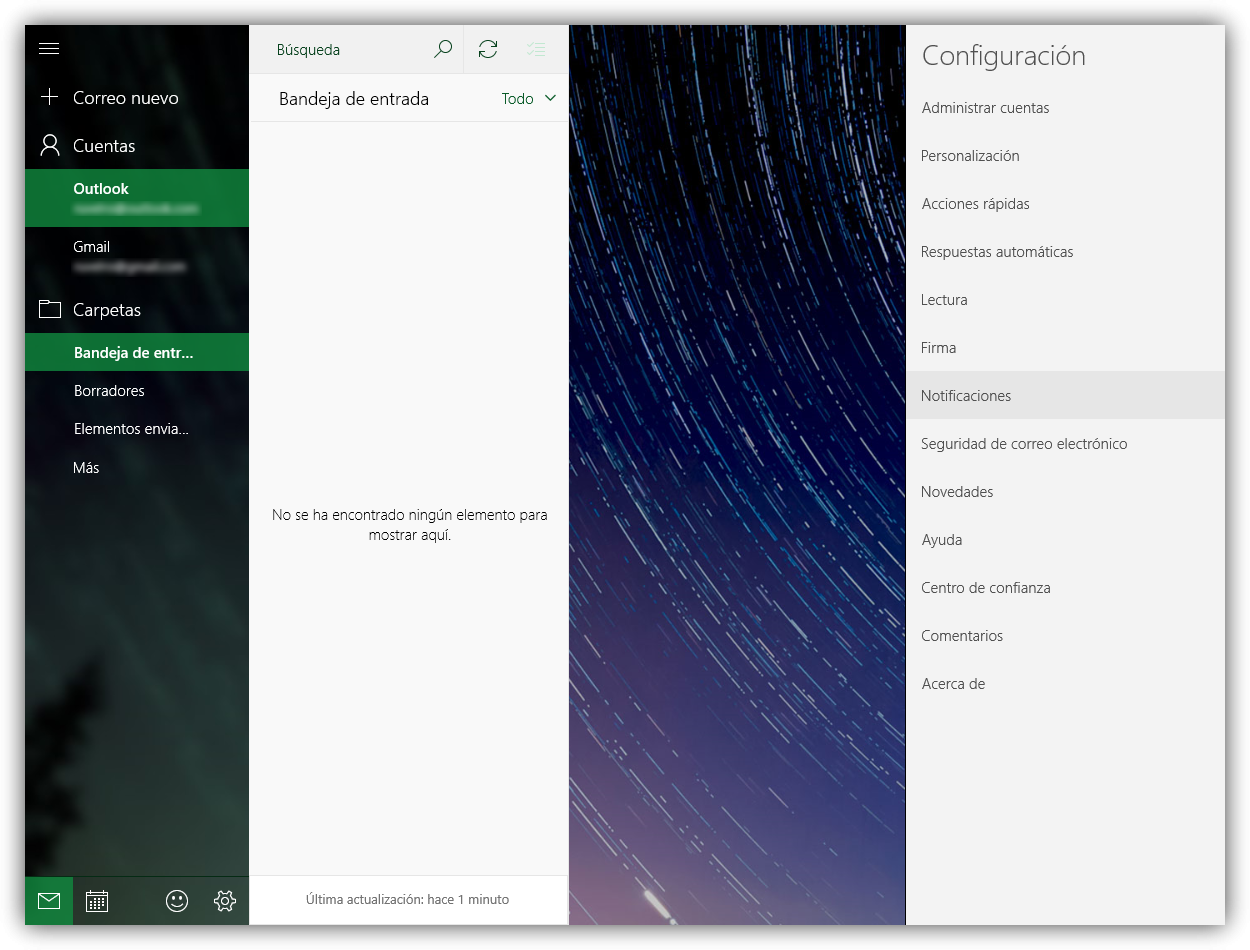Open the Bandeja de entrada folder

coord(137,352)
